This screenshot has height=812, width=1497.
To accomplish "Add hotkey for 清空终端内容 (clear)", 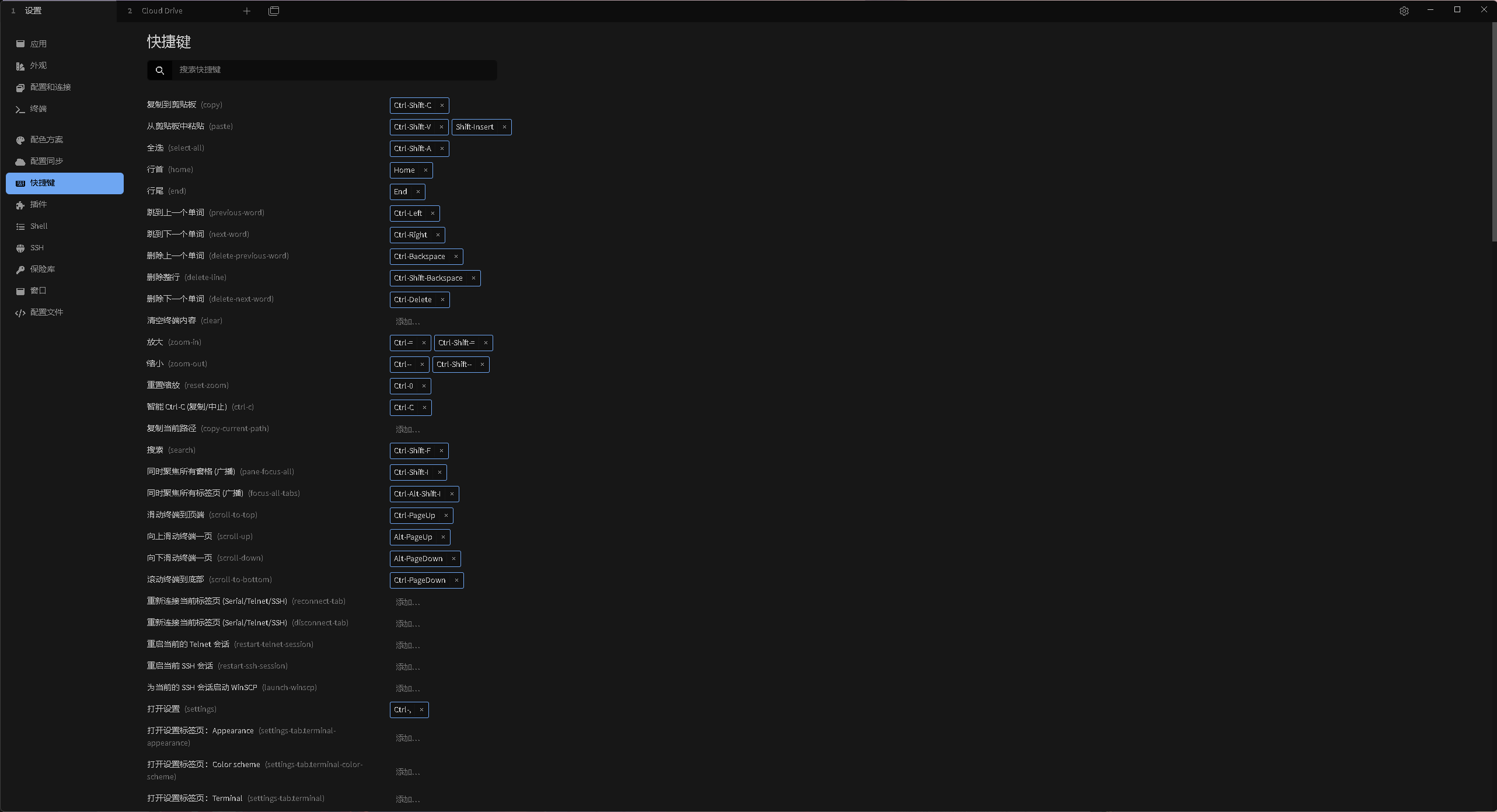I will point(407,321).
